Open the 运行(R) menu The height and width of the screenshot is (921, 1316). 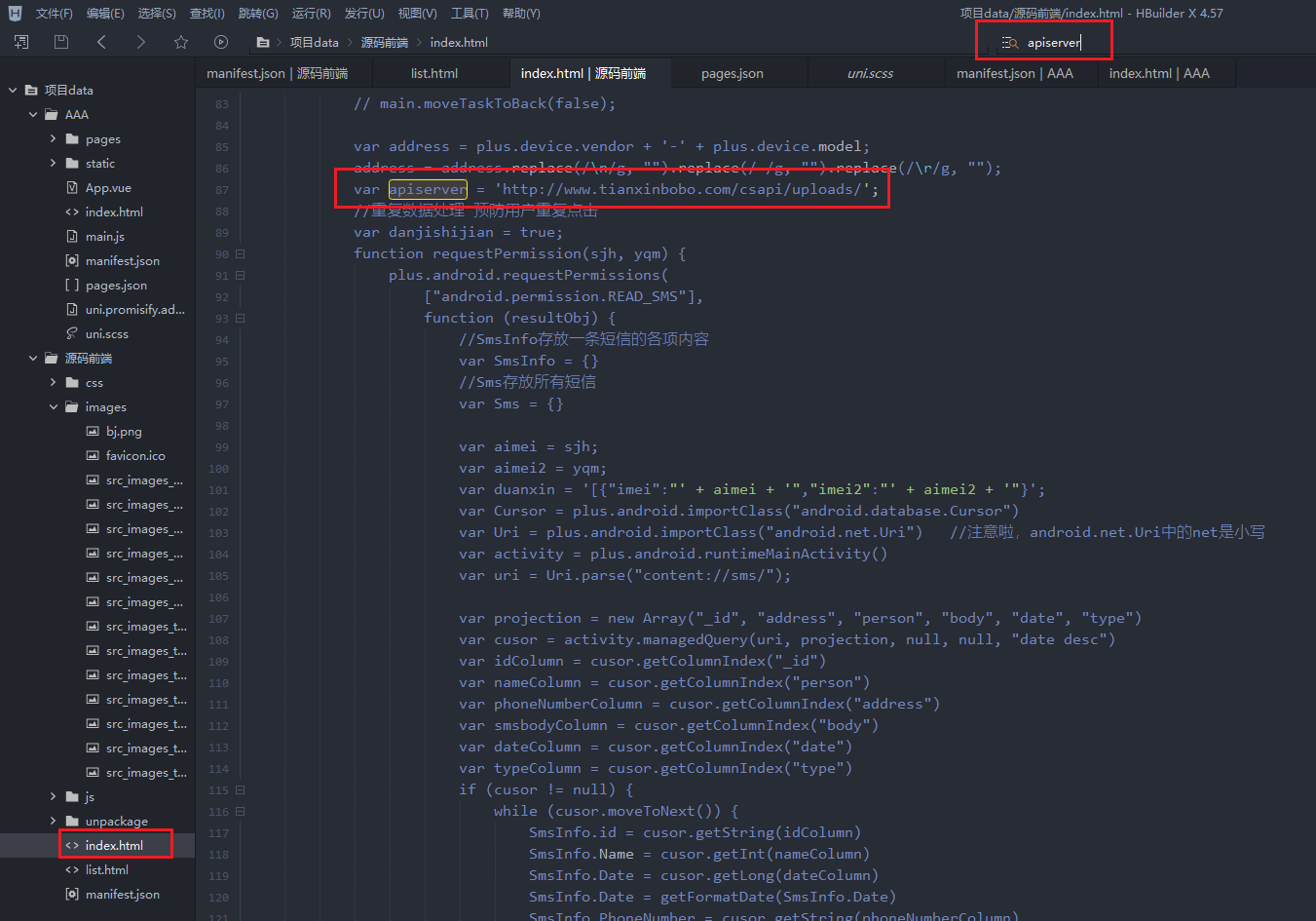(311, 14)
